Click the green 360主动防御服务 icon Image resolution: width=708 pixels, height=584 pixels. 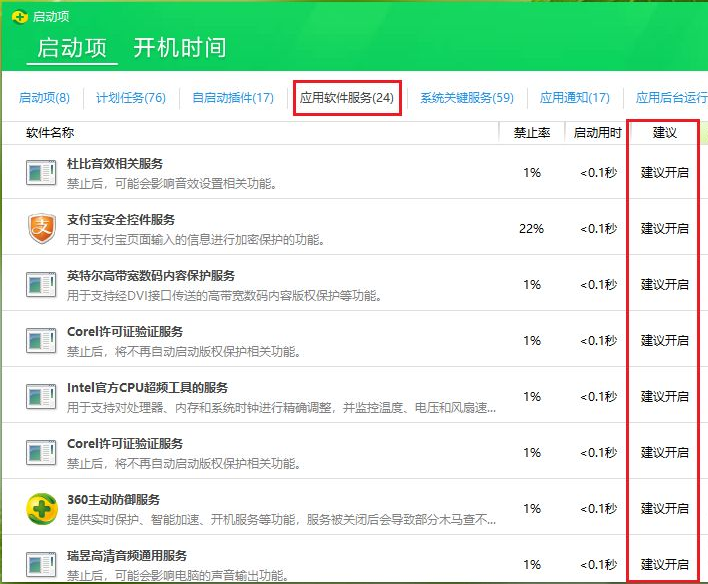(x=42, y=509)
